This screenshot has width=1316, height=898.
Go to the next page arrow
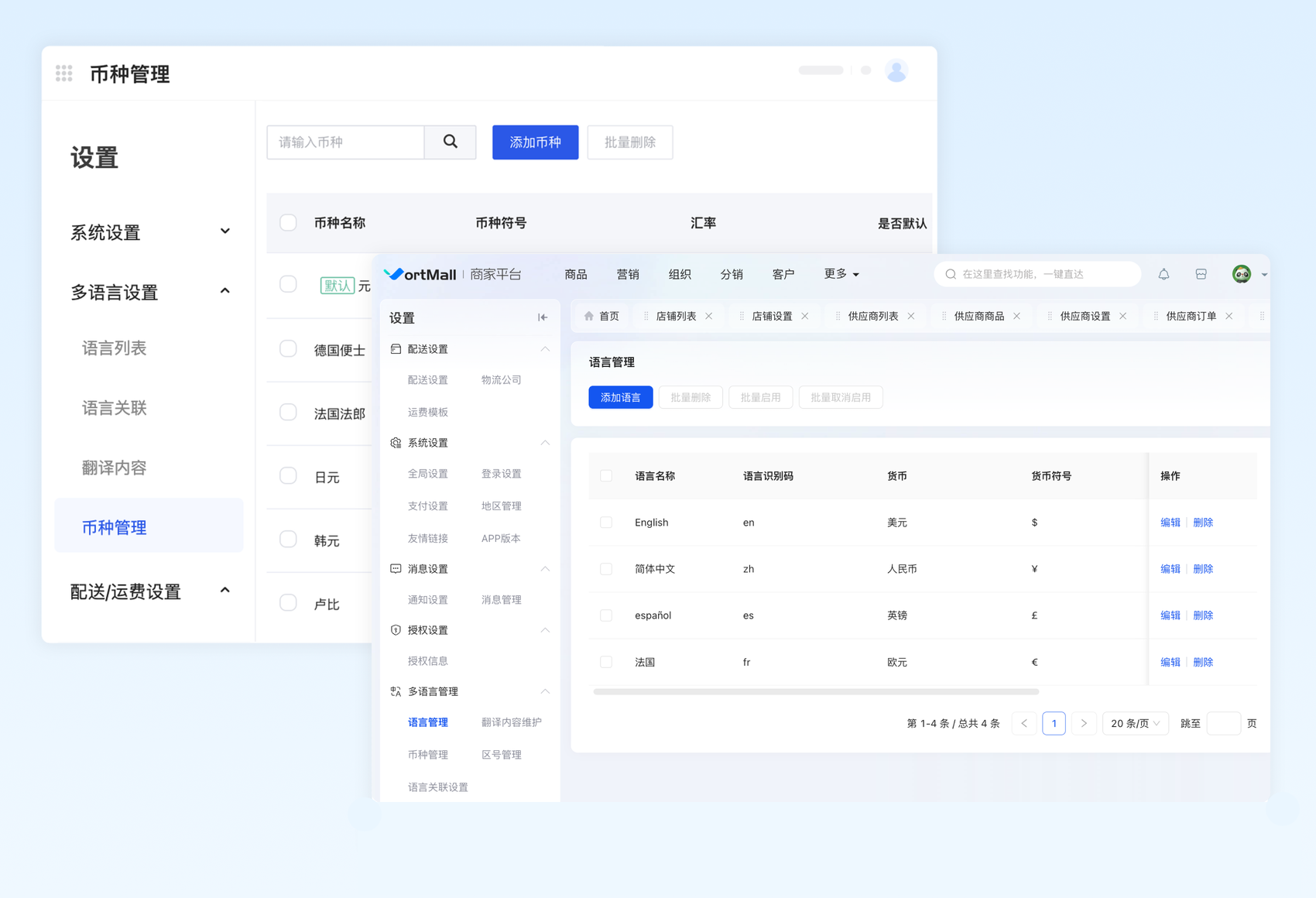(x=1084, y=723)
